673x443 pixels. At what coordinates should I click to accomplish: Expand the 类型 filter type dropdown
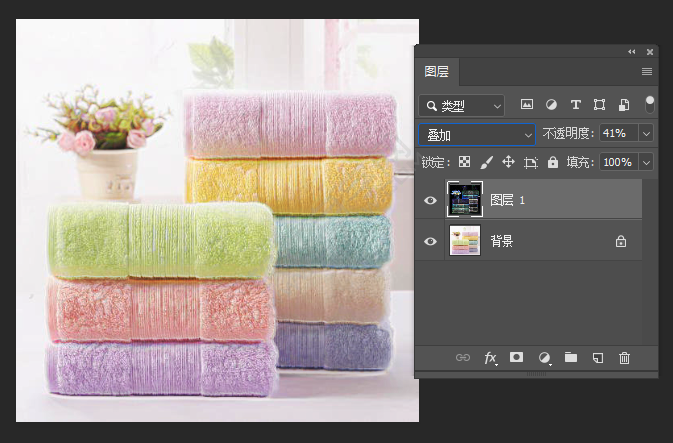pos(462,105)
